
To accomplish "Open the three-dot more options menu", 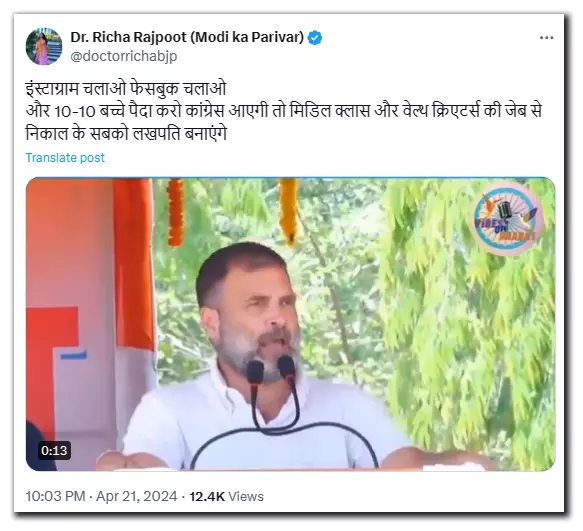I will pyautogui.click(x=546, y=38).
